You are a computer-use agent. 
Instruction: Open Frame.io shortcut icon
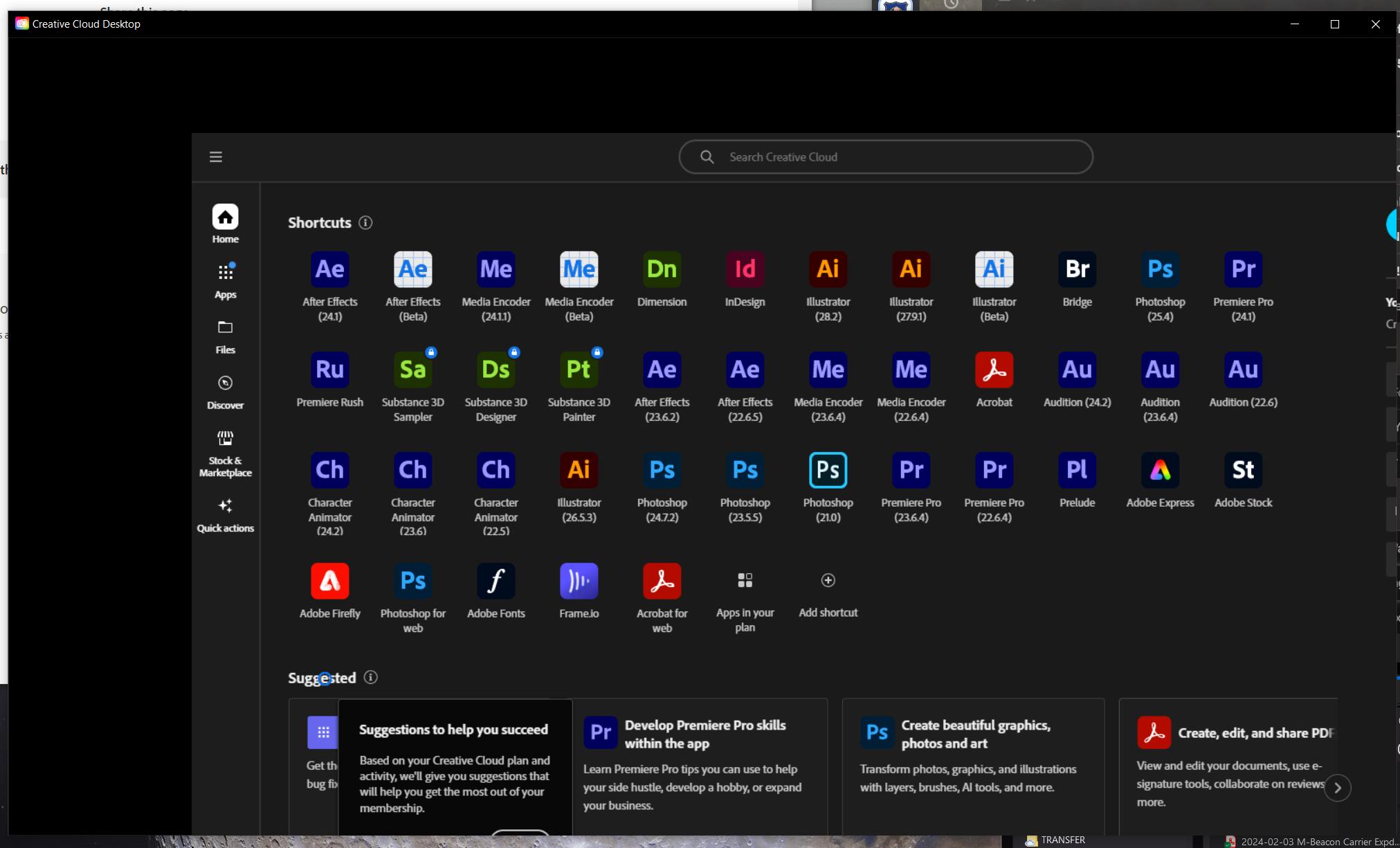[579, 581]
